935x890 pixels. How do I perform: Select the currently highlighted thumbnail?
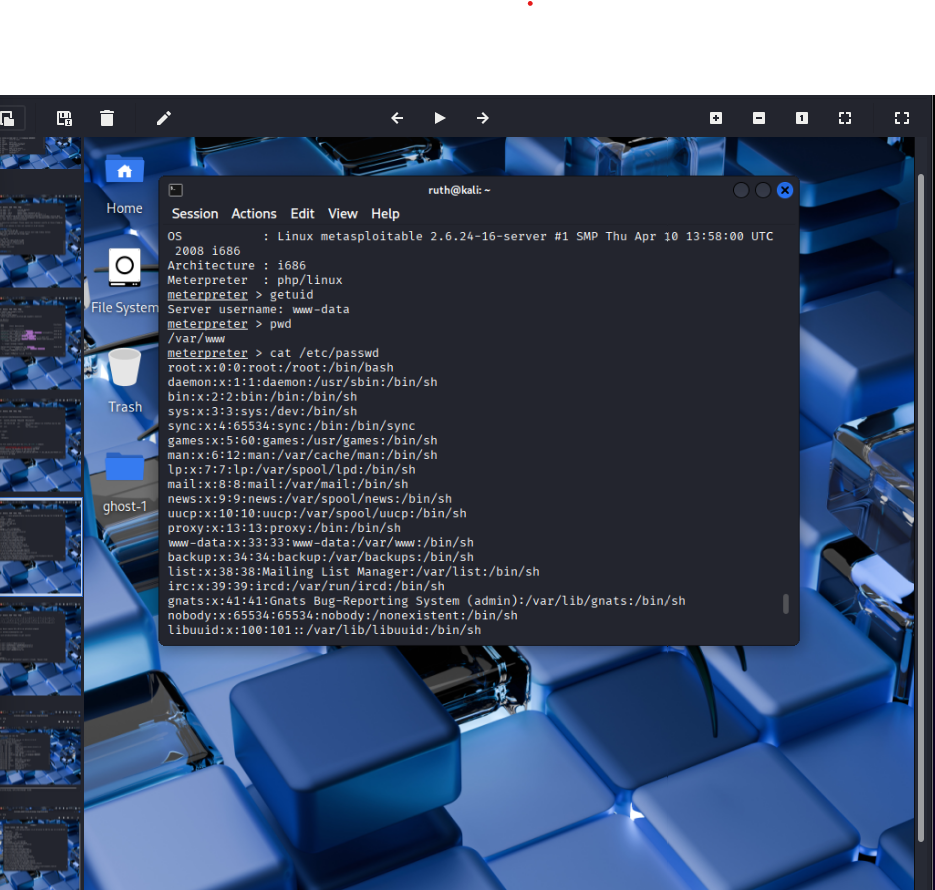41,547
